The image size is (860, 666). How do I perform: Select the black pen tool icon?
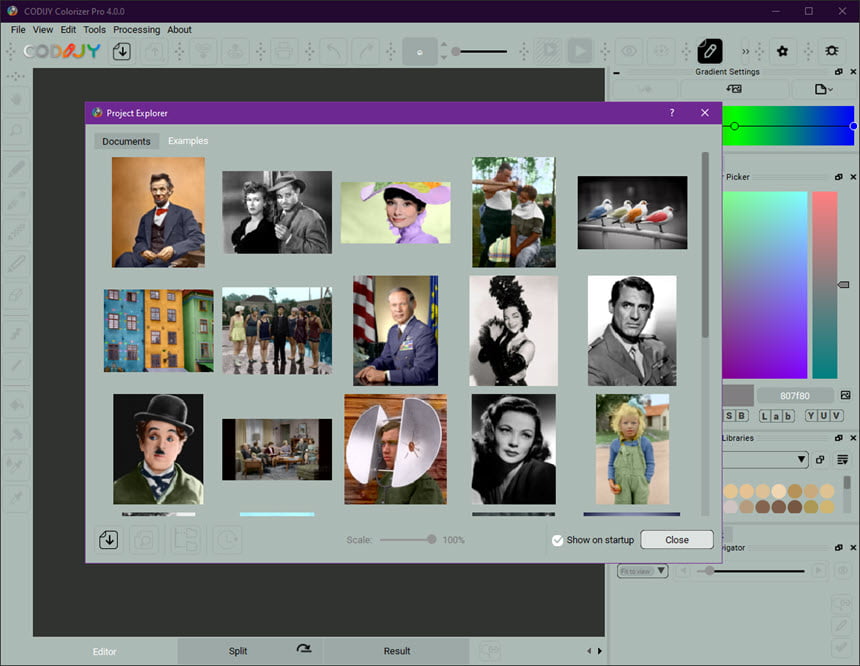[x=709, y=52]
